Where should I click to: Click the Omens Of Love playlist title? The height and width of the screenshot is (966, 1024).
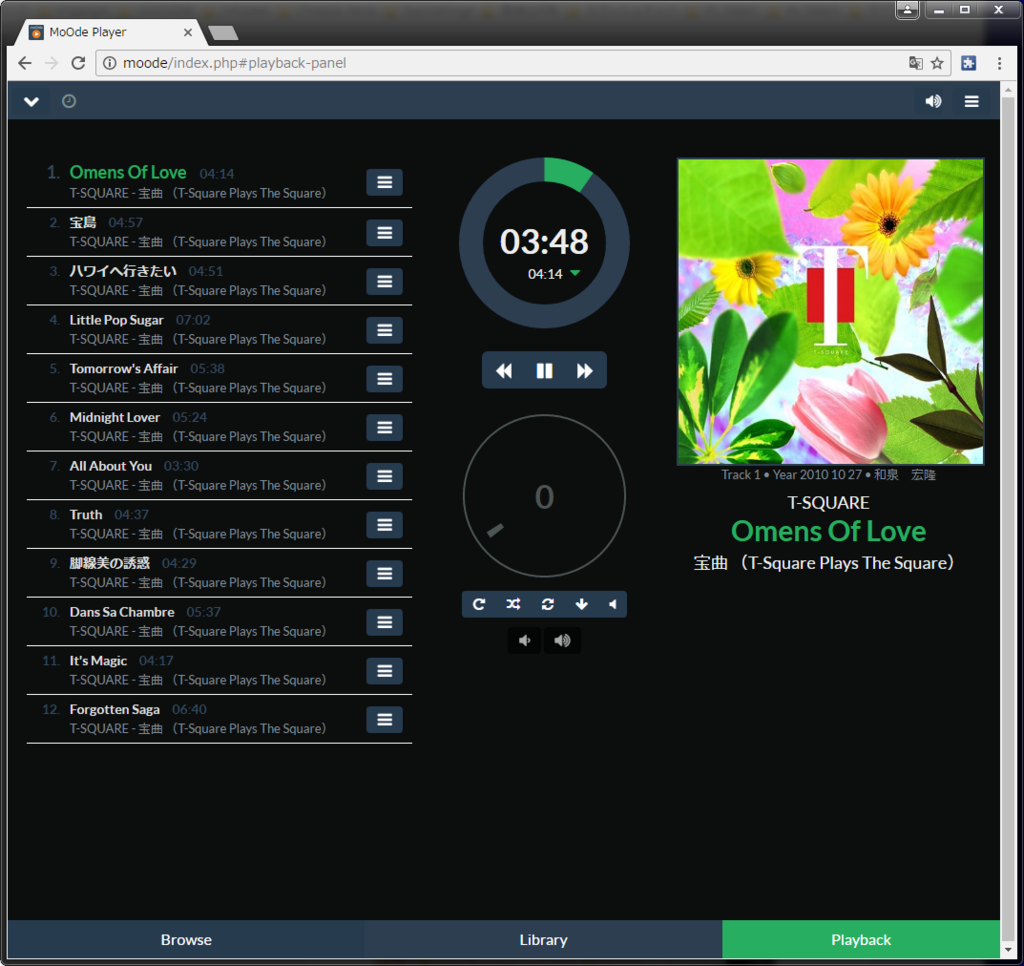click(x=128, y=172)
